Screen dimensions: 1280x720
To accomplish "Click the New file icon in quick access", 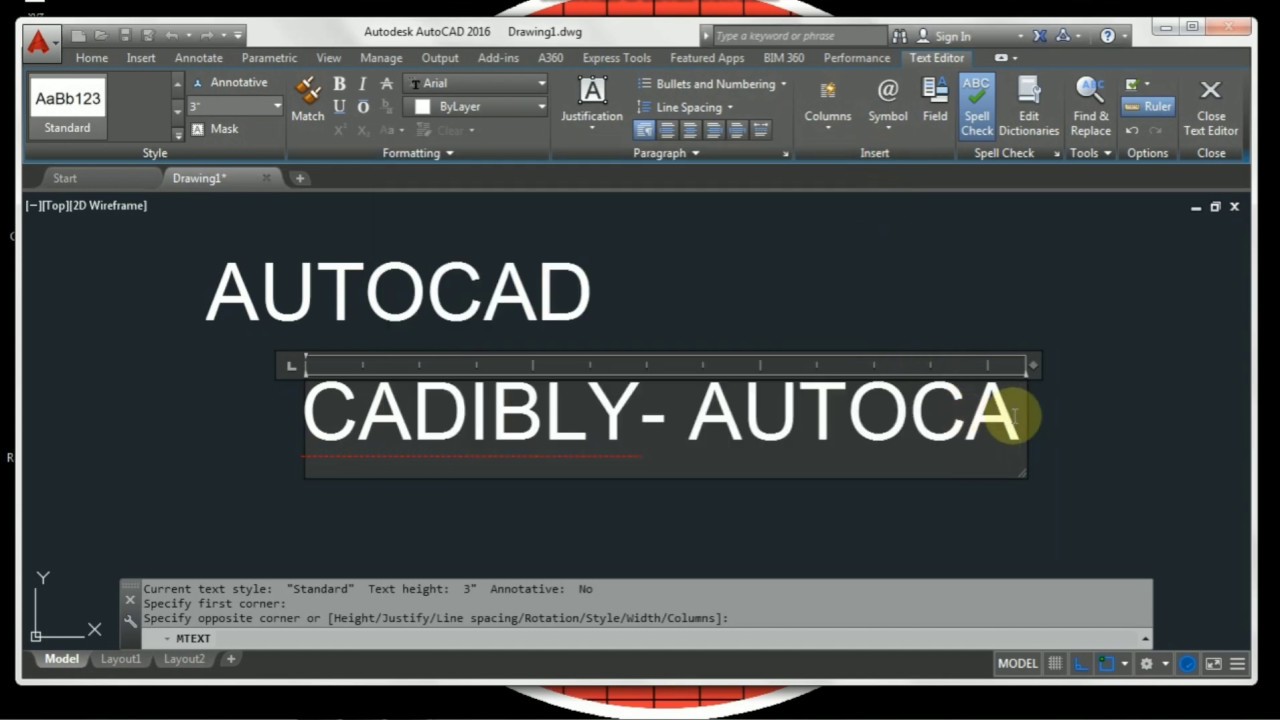I will (78, 36).
